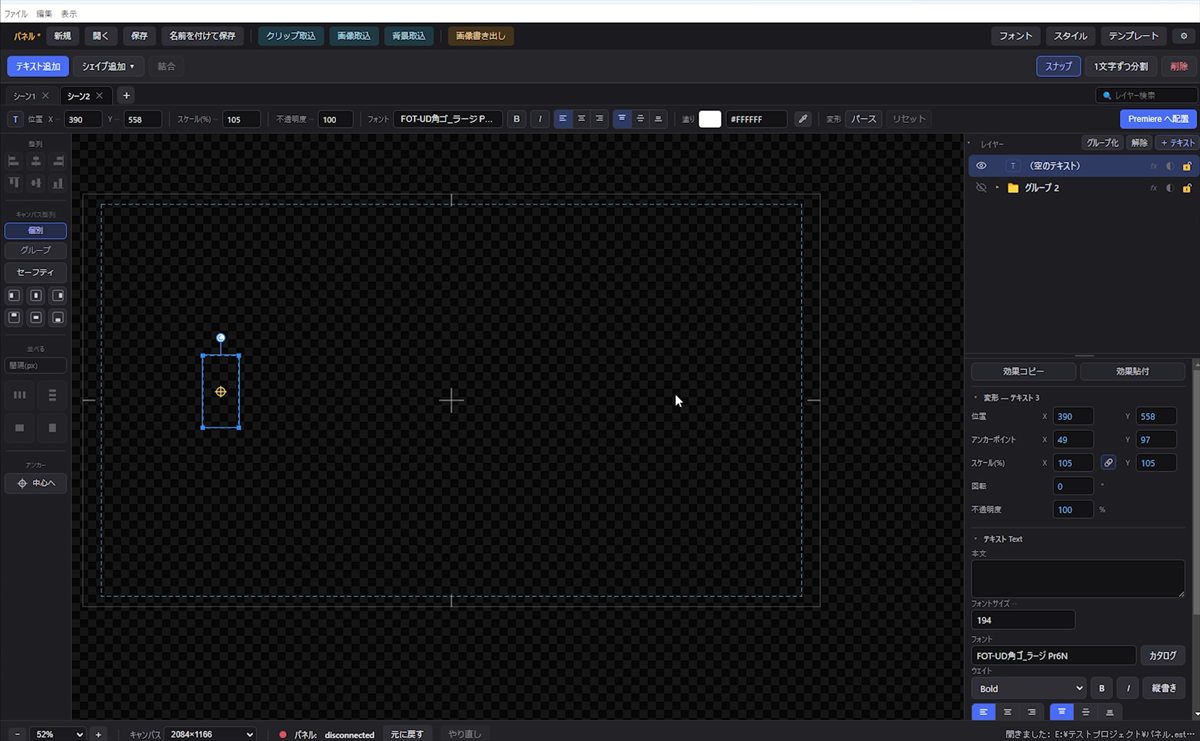Toggle the スナップ snap button
The height and width of the screenshot is (741, 1200).
pyautogui.click(x=1058, y=66)
